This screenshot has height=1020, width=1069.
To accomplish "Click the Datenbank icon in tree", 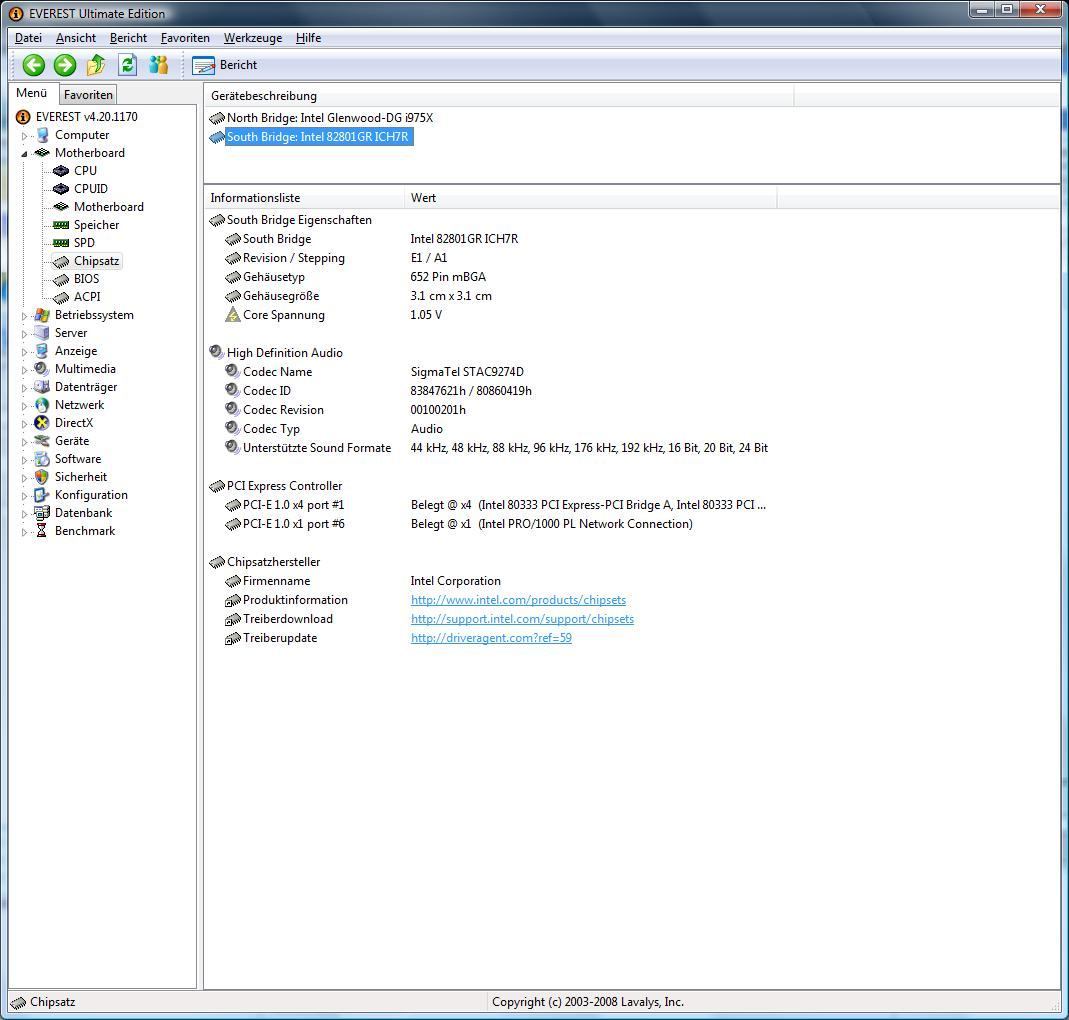I will pos(42,513).
